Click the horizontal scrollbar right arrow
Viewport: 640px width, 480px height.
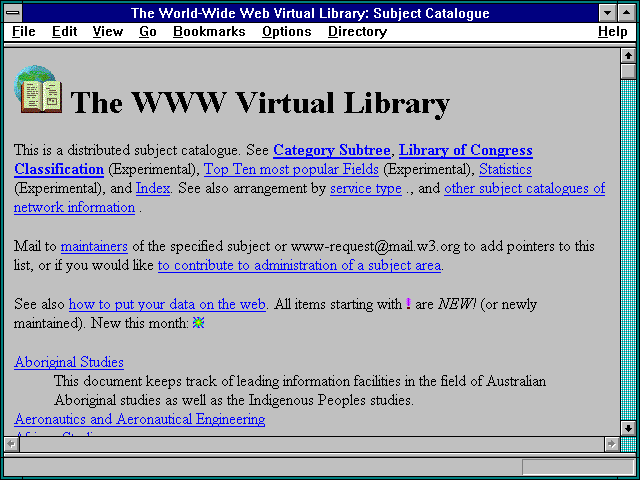click(611, 444)
